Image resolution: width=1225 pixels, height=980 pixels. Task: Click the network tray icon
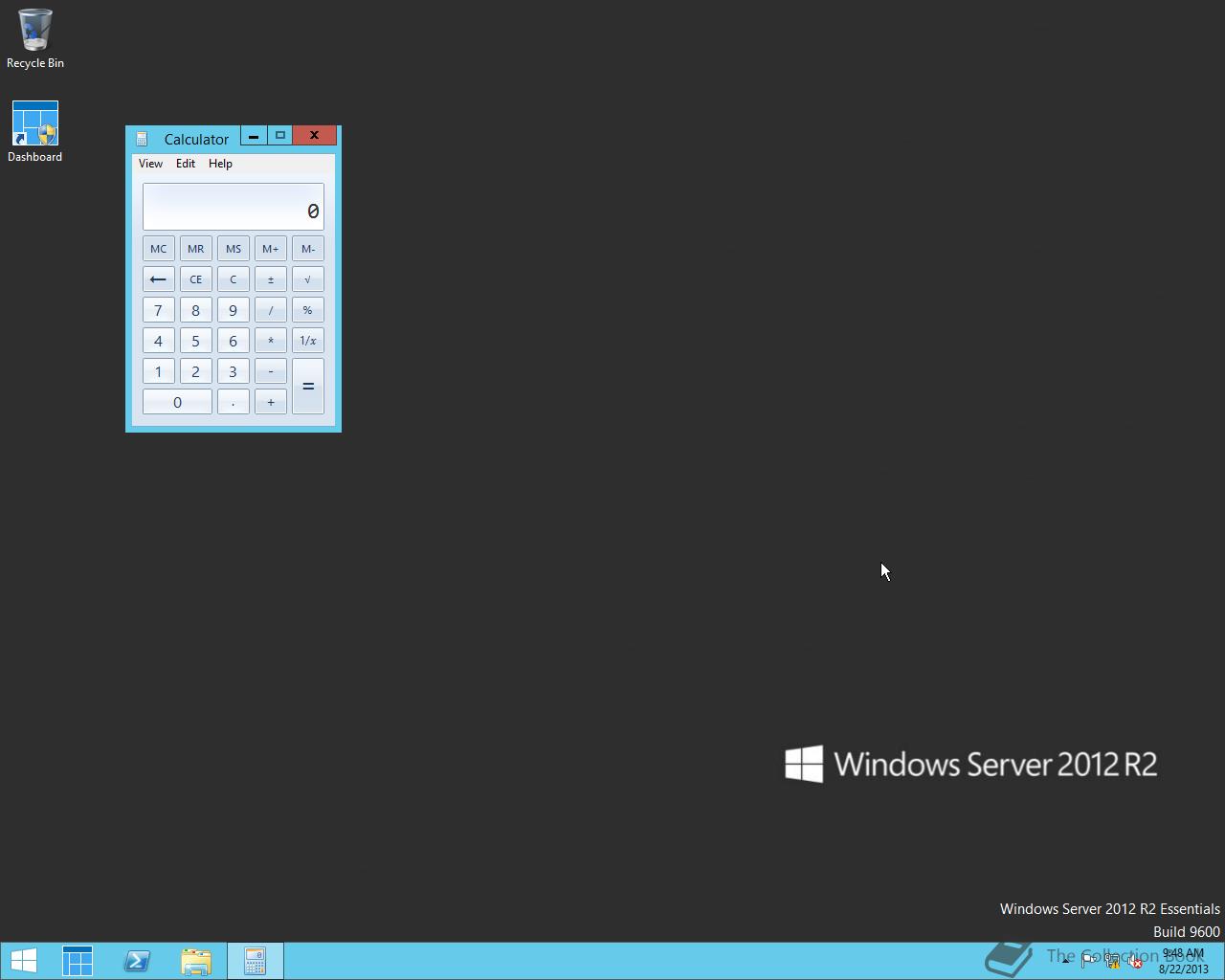click(x=1112, y=961)
